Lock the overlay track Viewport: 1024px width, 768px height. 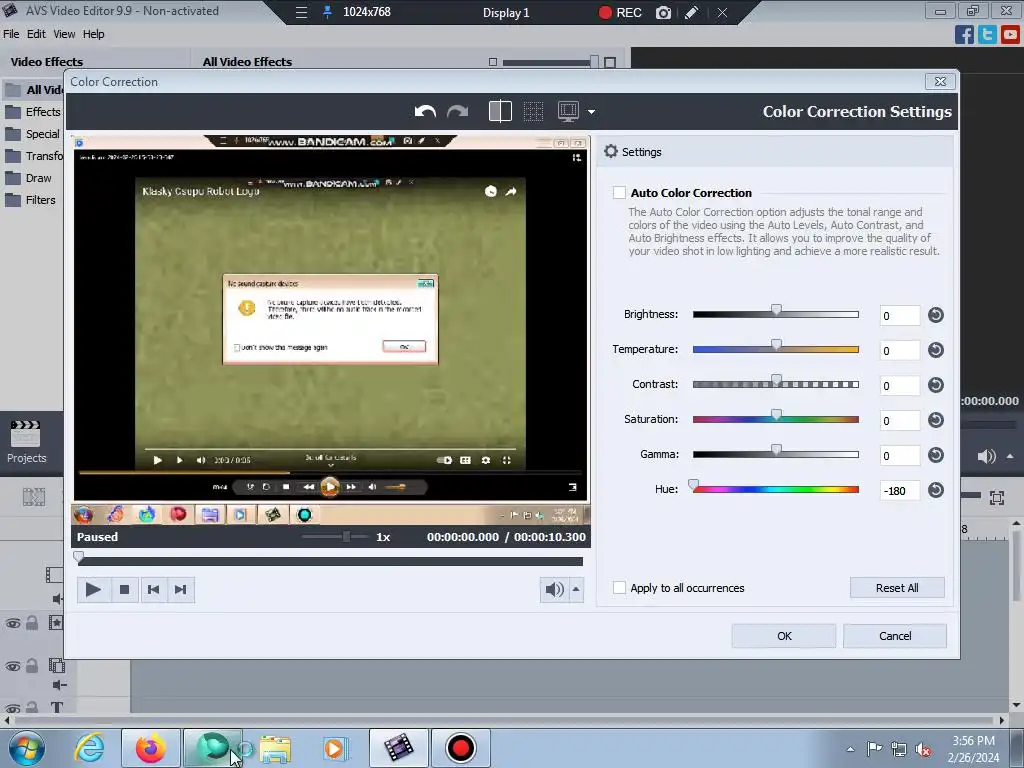point(32,665)
